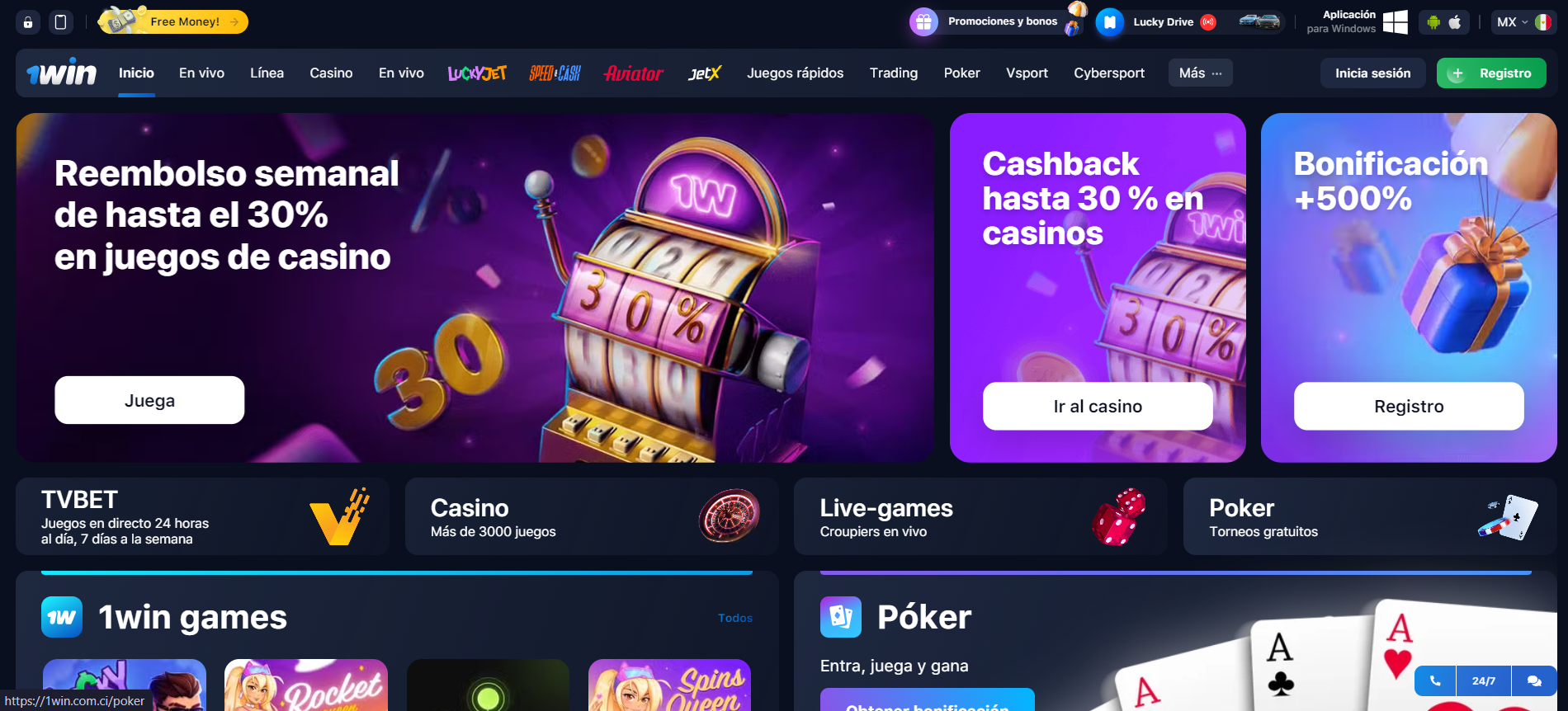Open the mobile device icon

tap(60, 22)
